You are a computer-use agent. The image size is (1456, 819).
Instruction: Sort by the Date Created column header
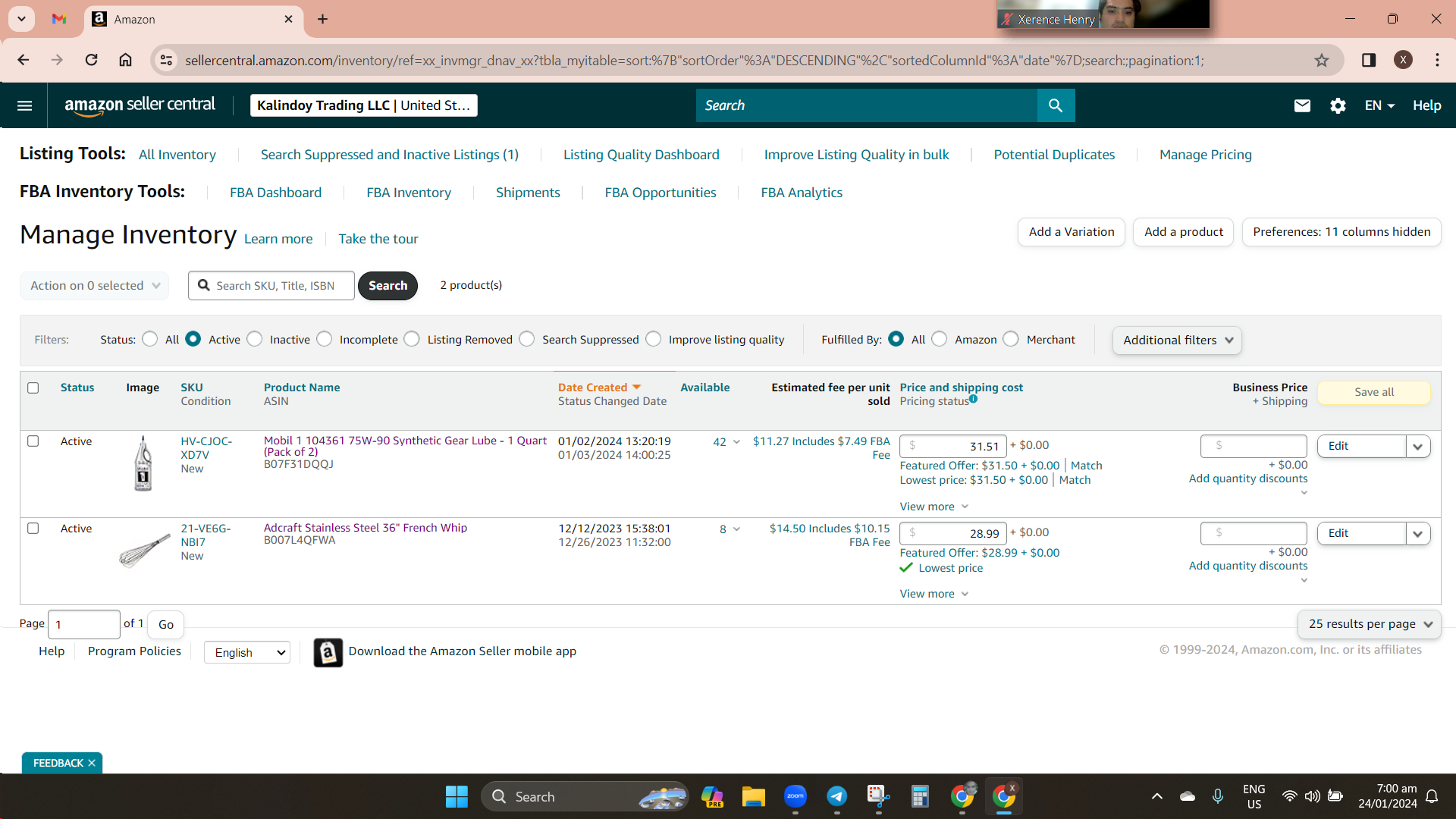(x=599, y=388)
